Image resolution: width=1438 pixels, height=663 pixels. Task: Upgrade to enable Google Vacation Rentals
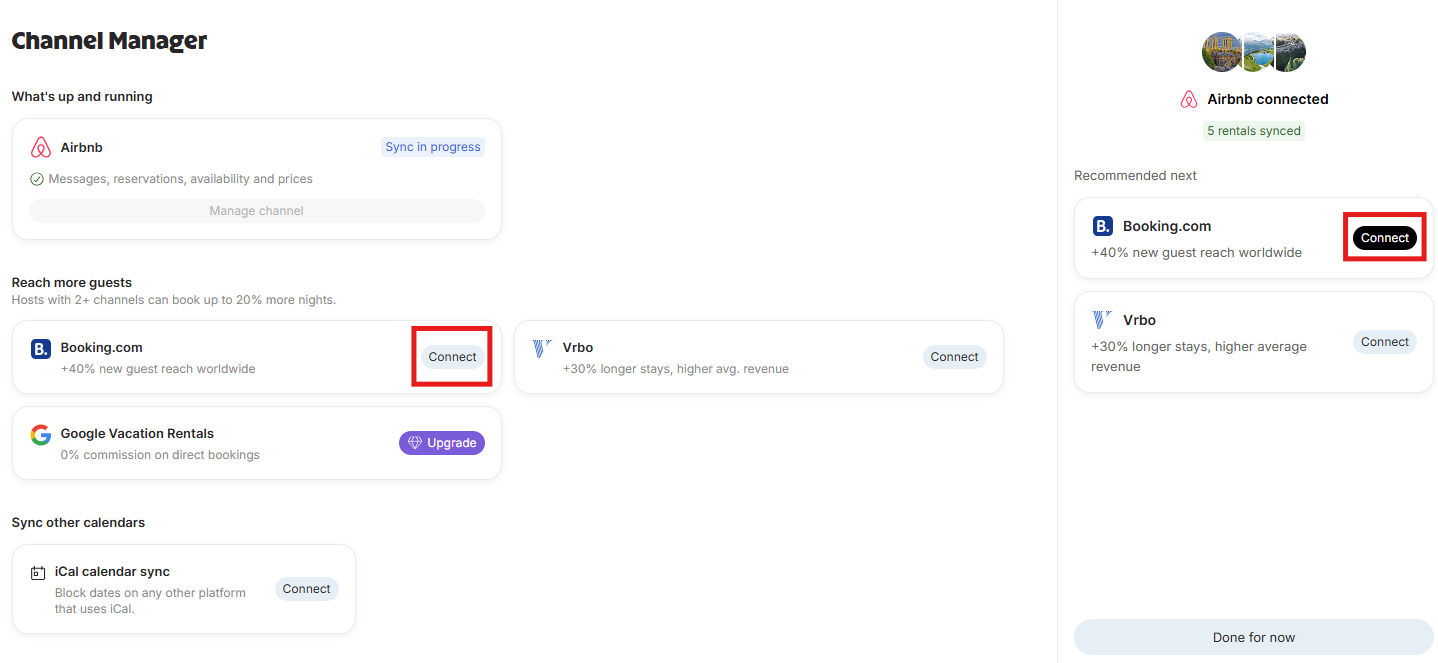click(x=442, y=443)
